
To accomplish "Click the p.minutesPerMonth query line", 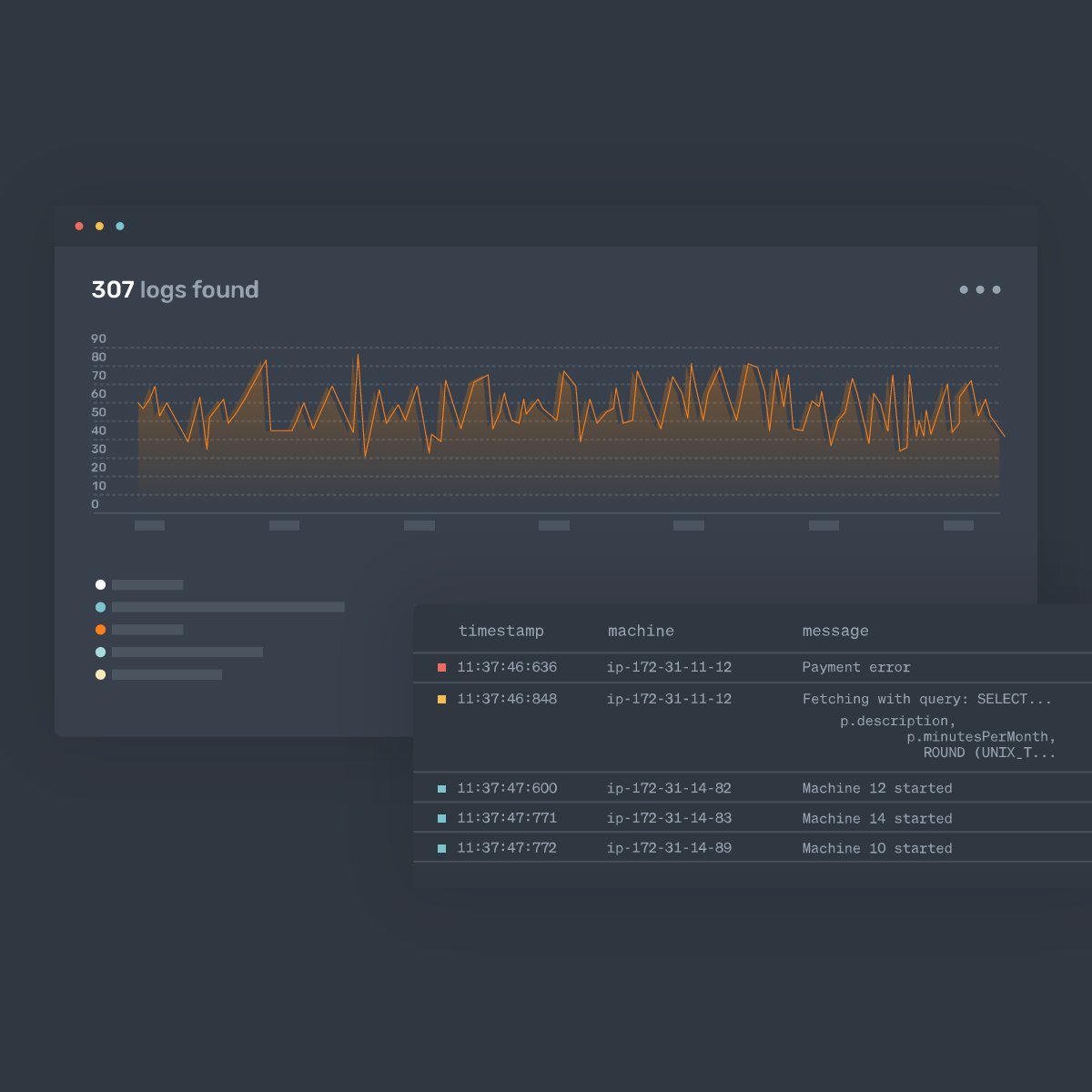I will (x=982, y=736).
